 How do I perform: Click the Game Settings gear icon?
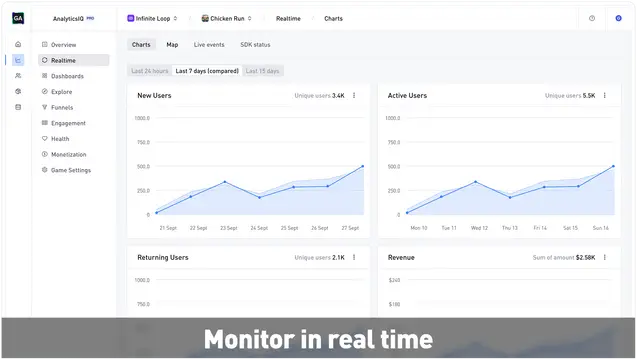point(45,170)
